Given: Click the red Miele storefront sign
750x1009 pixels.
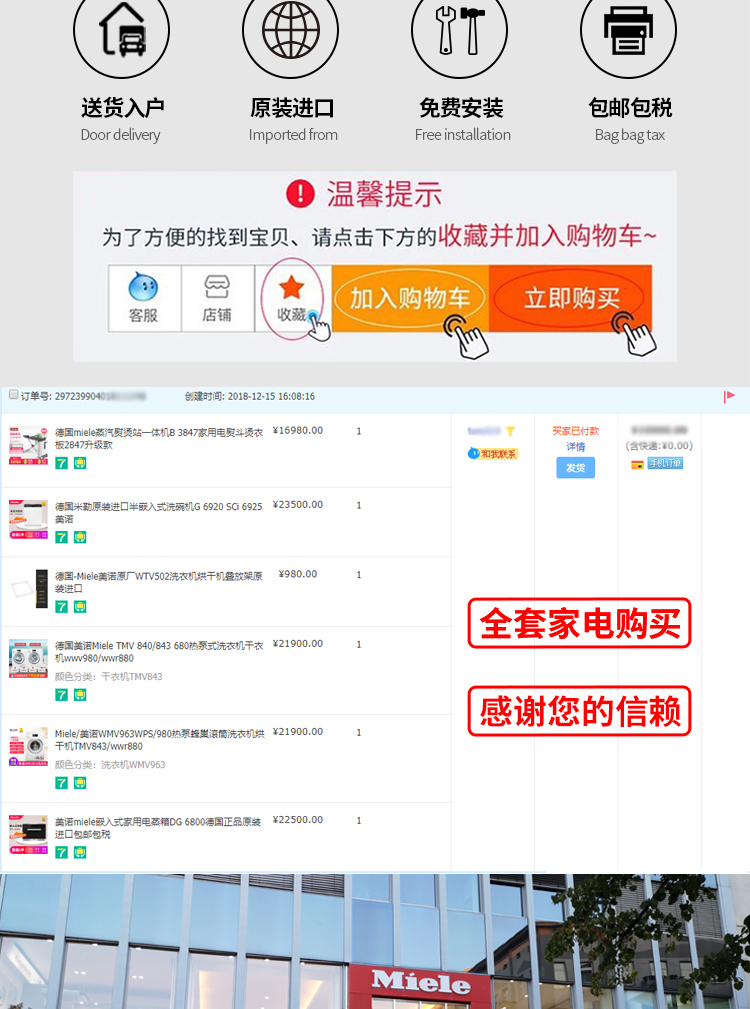Looking at the screenshot, I should tap(421, 986).
